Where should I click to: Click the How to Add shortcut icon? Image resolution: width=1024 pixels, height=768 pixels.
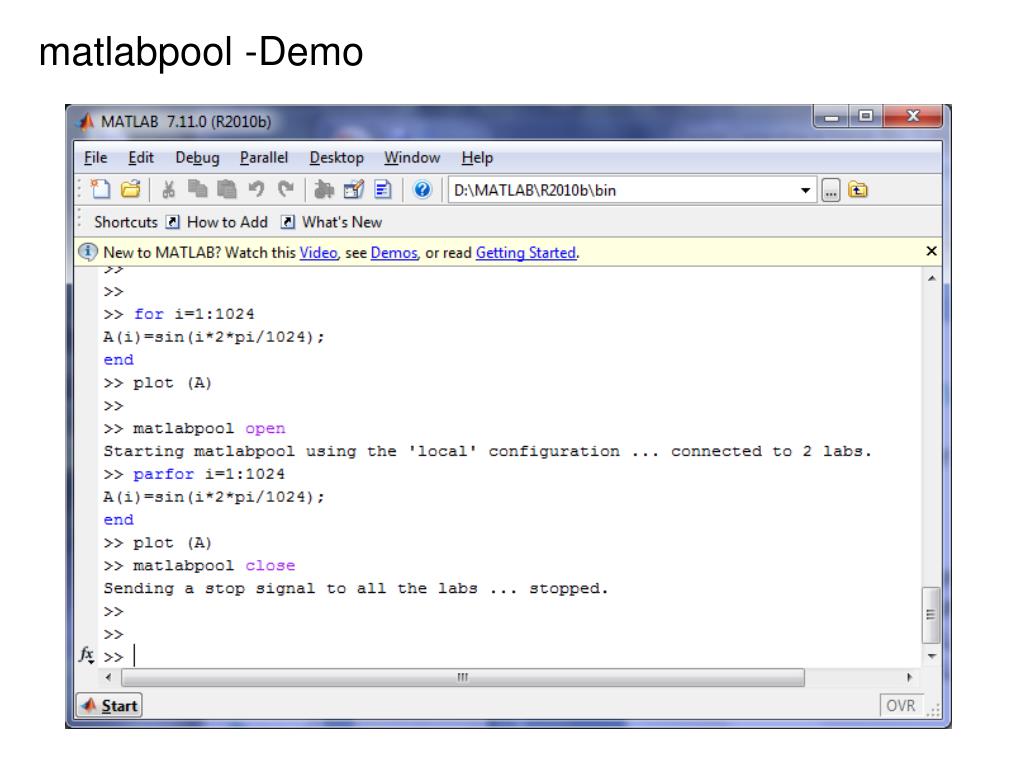pos(172,222)
